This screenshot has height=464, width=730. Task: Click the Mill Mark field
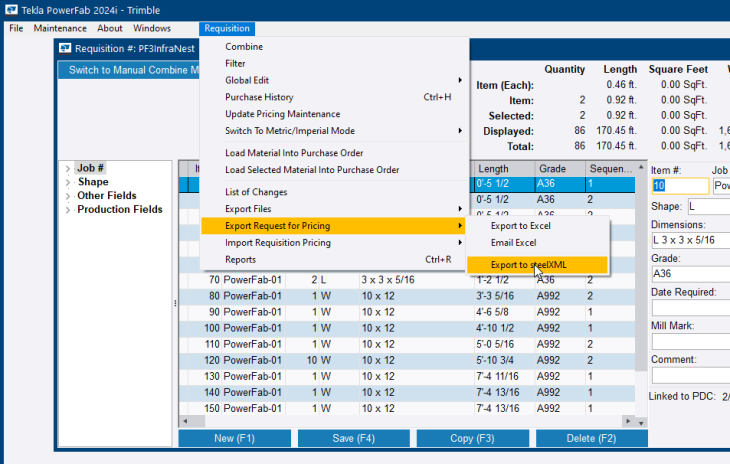(x=691, y=342)
